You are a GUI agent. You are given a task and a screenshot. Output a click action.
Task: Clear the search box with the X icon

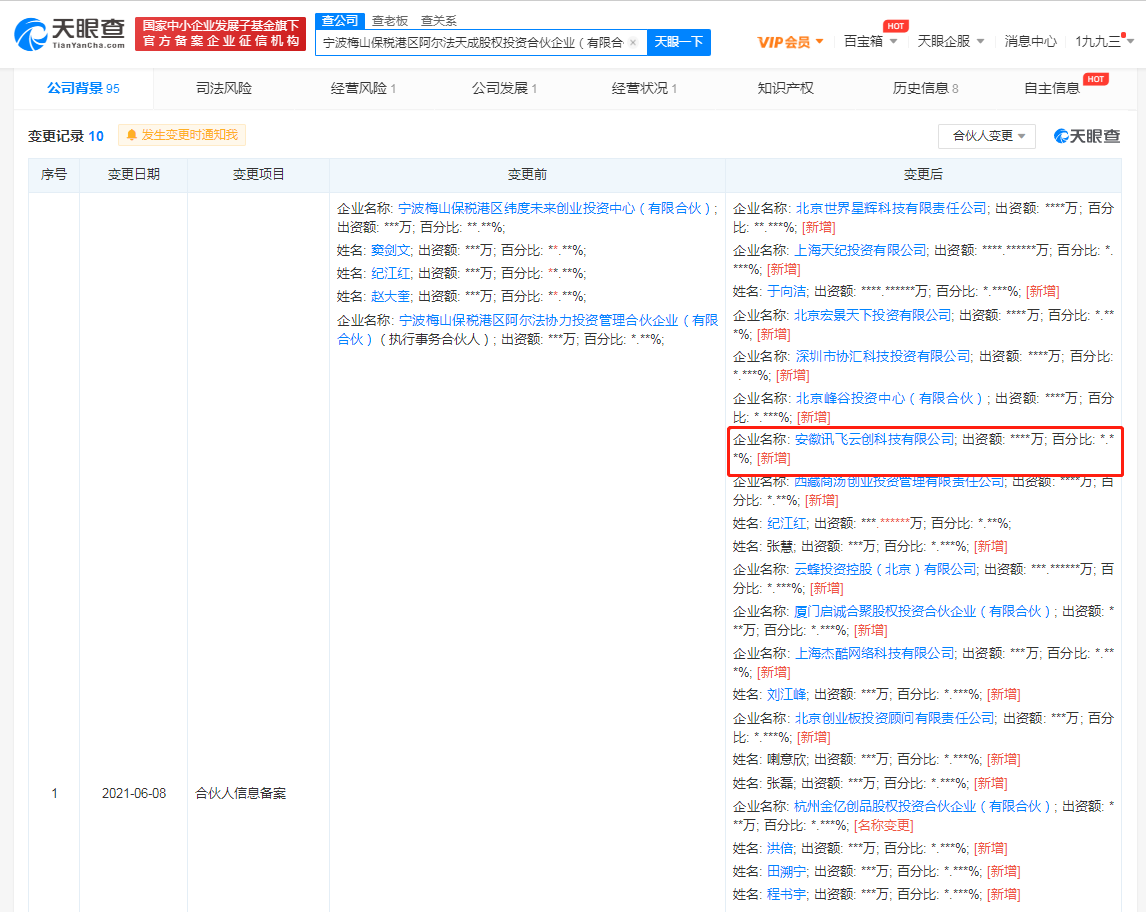click(x=632, y=42)
